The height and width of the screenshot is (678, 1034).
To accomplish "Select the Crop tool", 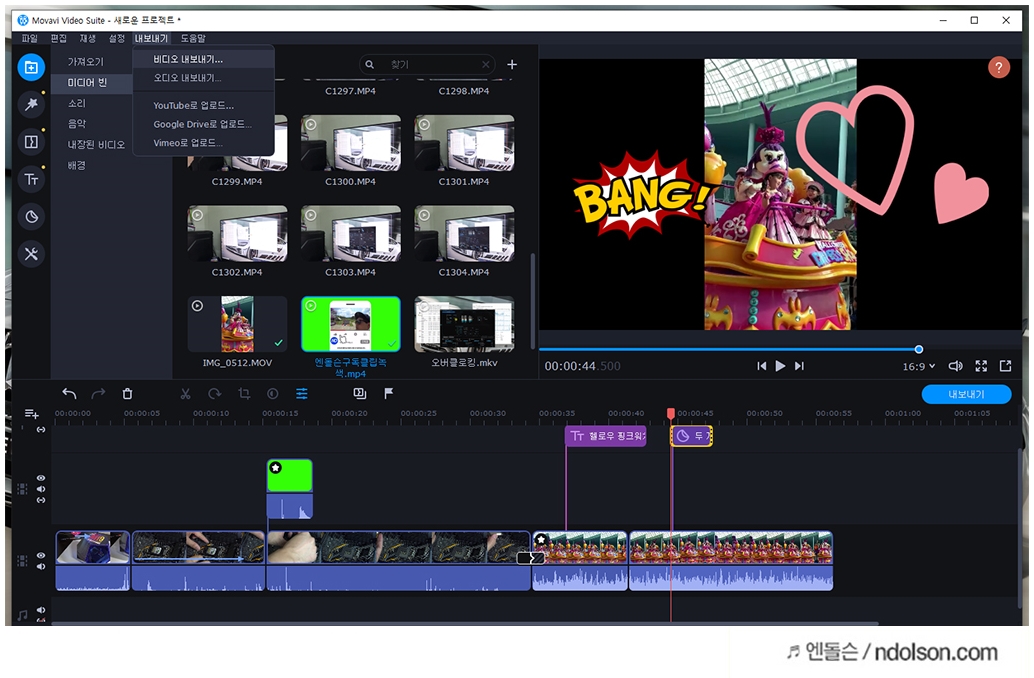I will [244, 394].
